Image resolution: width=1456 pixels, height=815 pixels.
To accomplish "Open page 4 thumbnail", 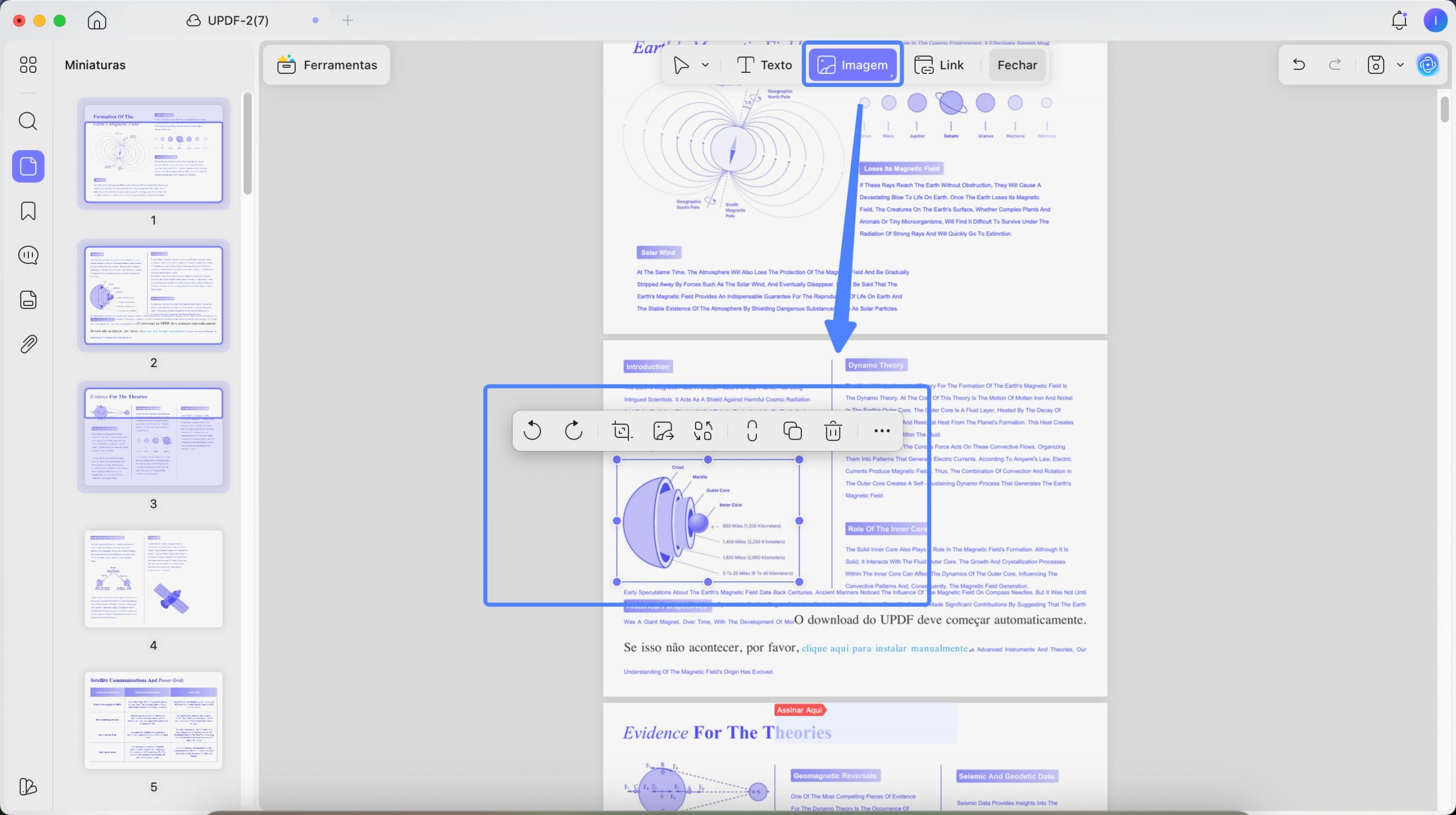I will pyautogui.click(x=154, y=578).
